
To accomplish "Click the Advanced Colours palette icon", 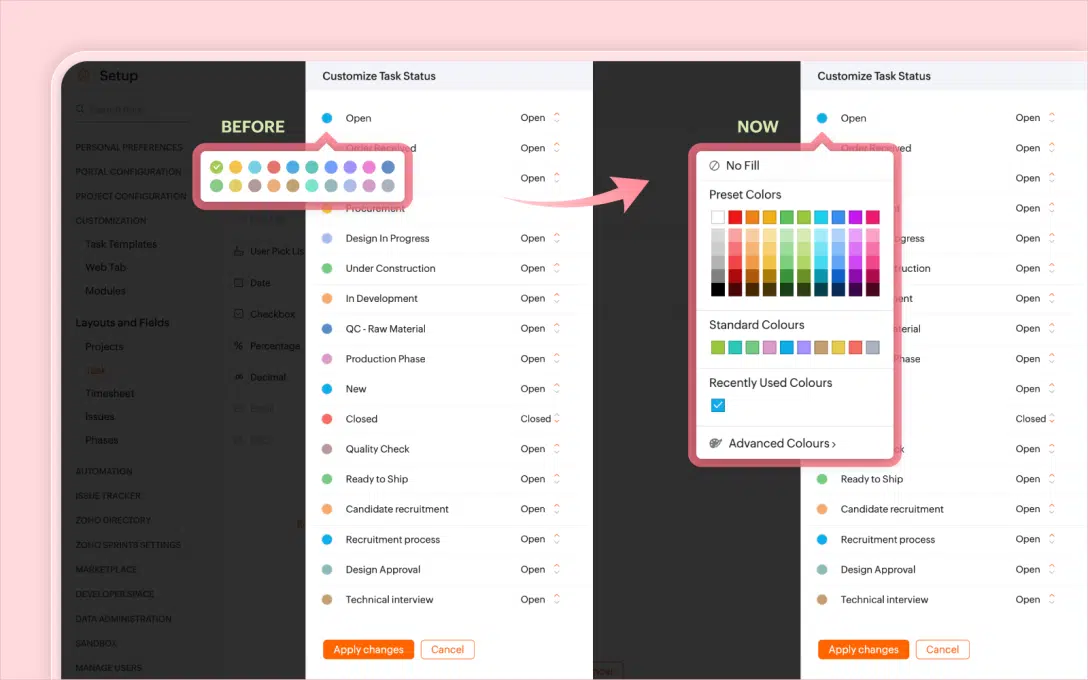I will coord(715,443).
